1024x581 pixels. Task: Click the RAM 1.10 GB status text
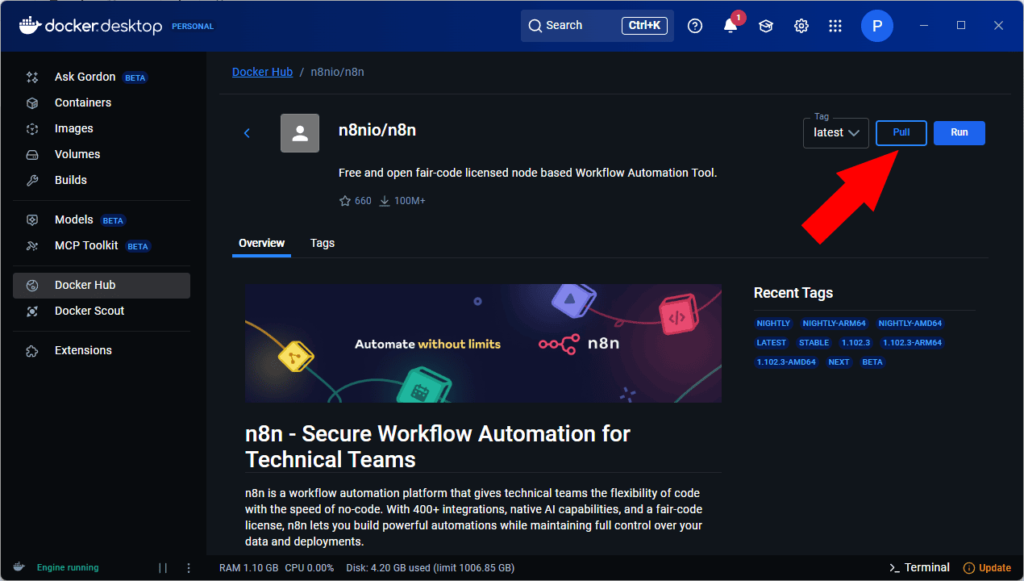(249, 568)
